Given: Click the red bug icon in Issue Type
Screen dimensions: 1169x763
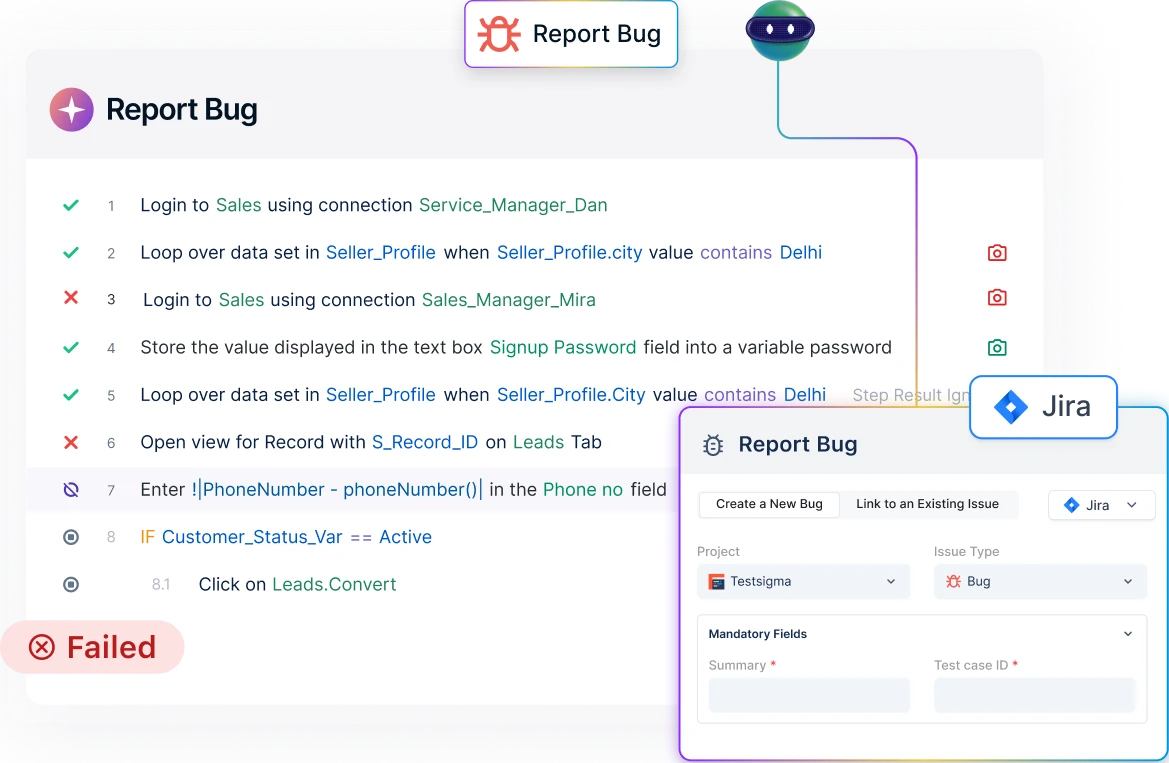Looking at the screenshot, I should (953, 582).
